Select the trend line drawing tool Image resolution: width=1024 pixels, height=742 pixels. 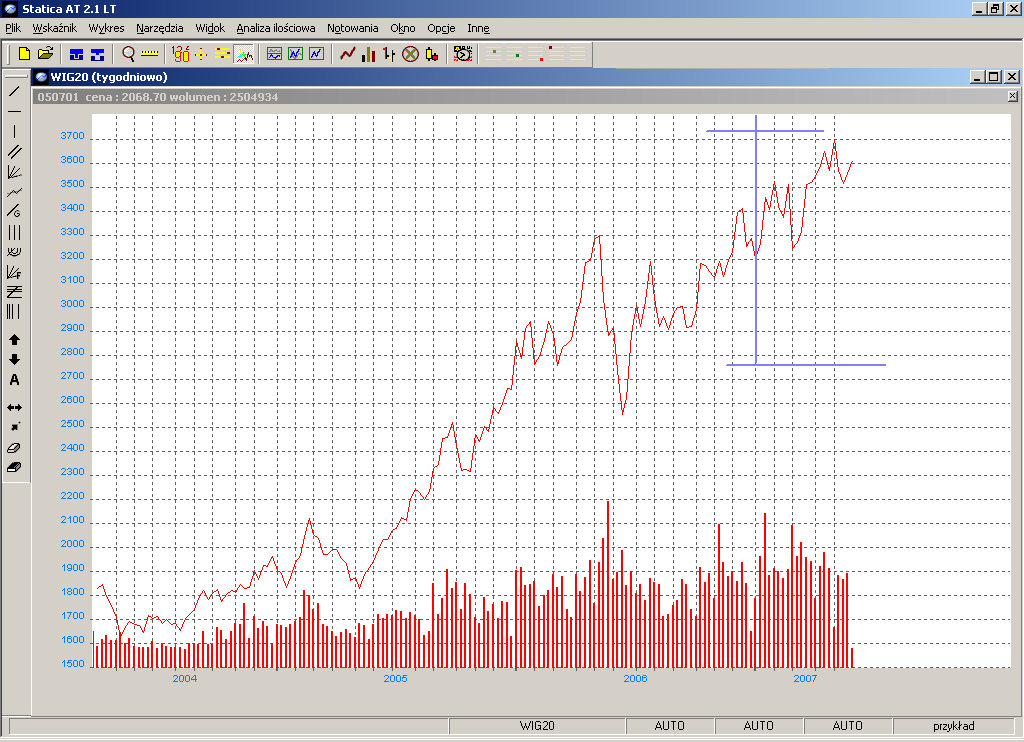[14, 91]
